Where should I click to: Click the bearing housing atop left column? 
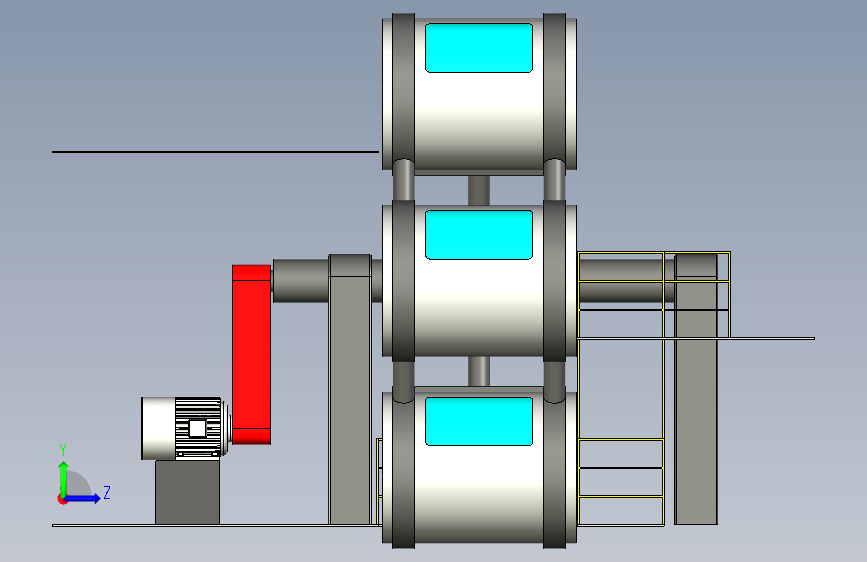(350, 266)
